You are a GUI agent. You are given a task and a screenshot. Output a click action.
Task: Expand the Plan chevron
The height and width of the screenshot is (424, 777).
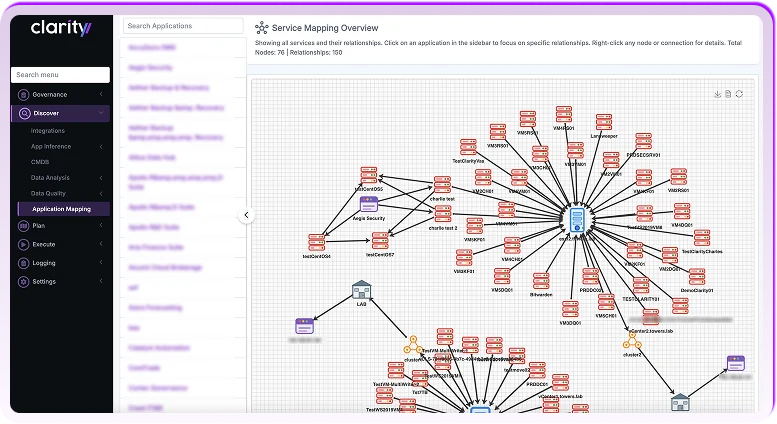click(x=101, y=225)
